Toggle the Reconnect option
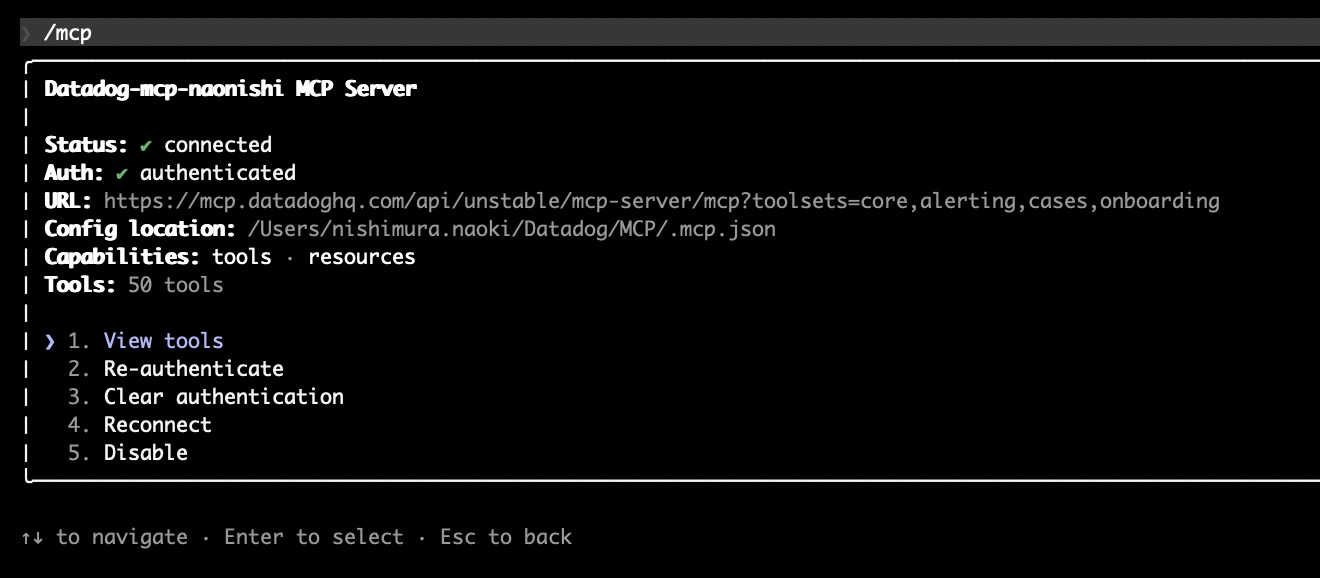Screen dimensions: 1320x578 (157, 424)
